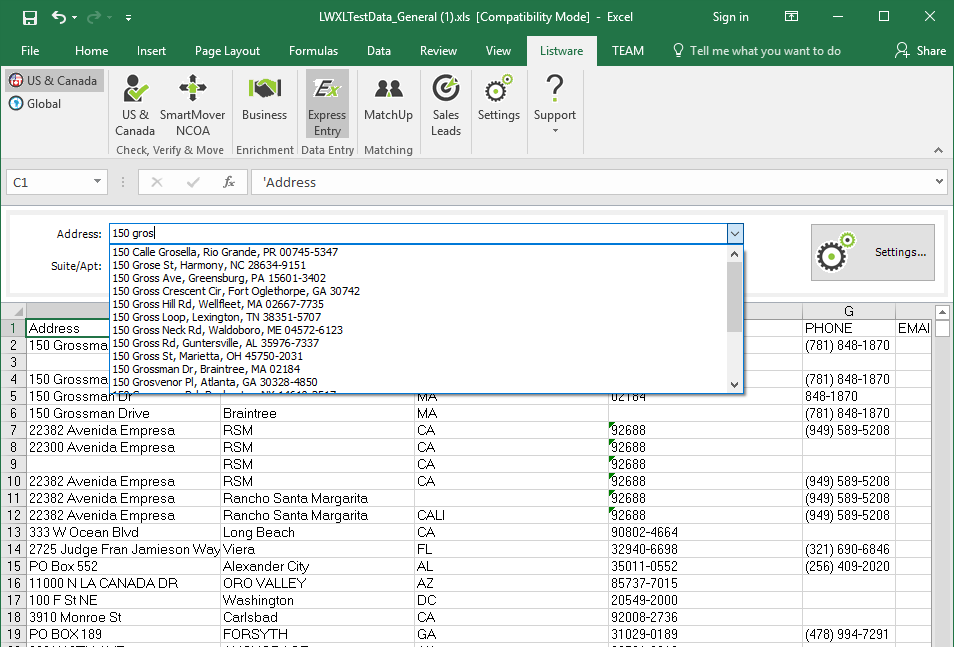Expand the formula bar chevron

[x=938, y=182]
